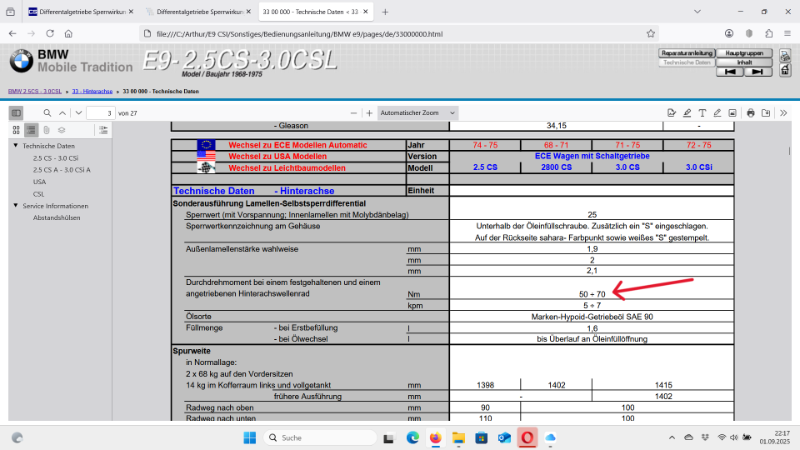The height and width of the screenshot is (450, 800).
Task: Open the find-in-document search icon
Action: (x=47, y=113)
